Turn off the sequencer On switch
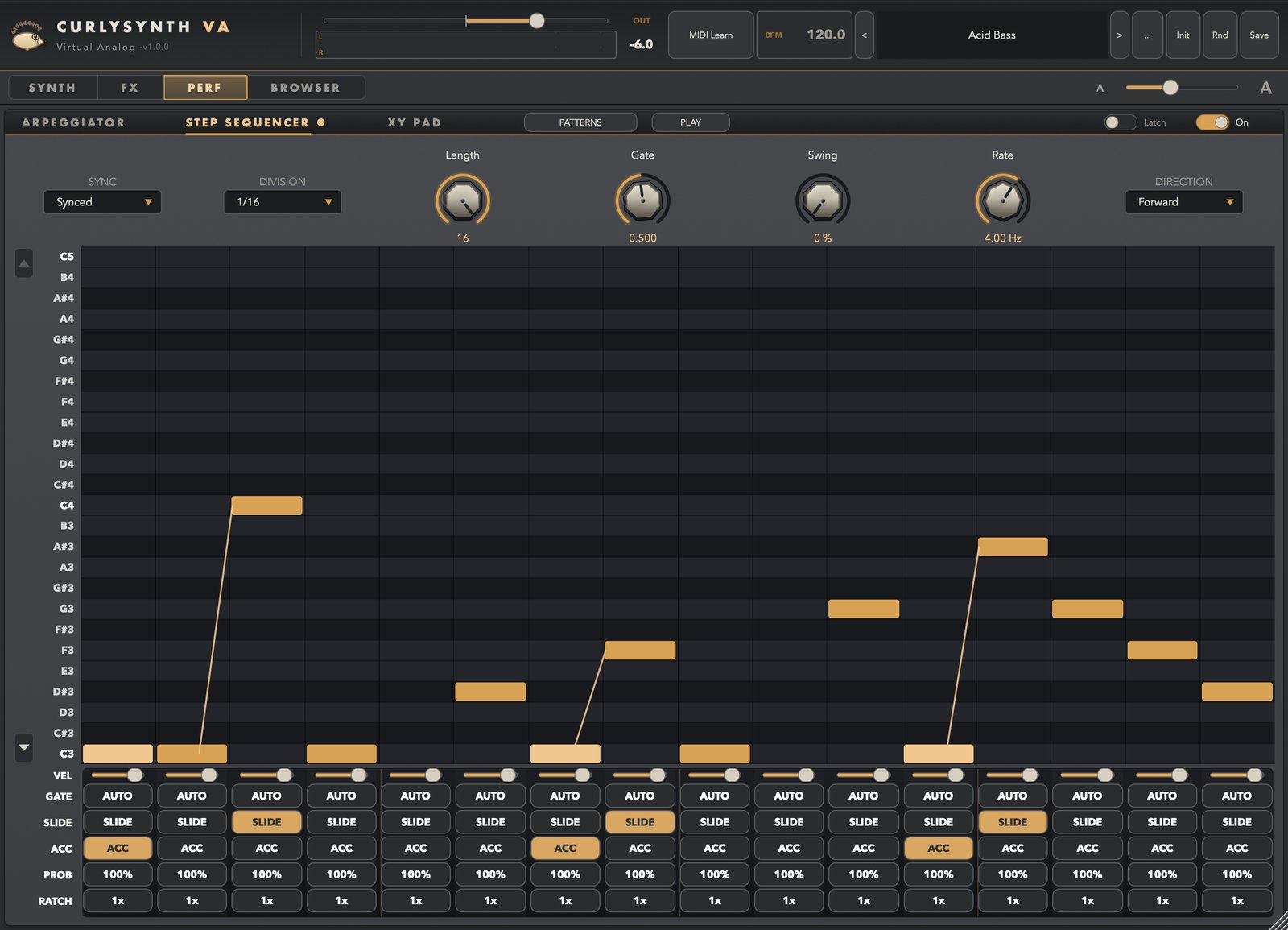 (1212, 122)
